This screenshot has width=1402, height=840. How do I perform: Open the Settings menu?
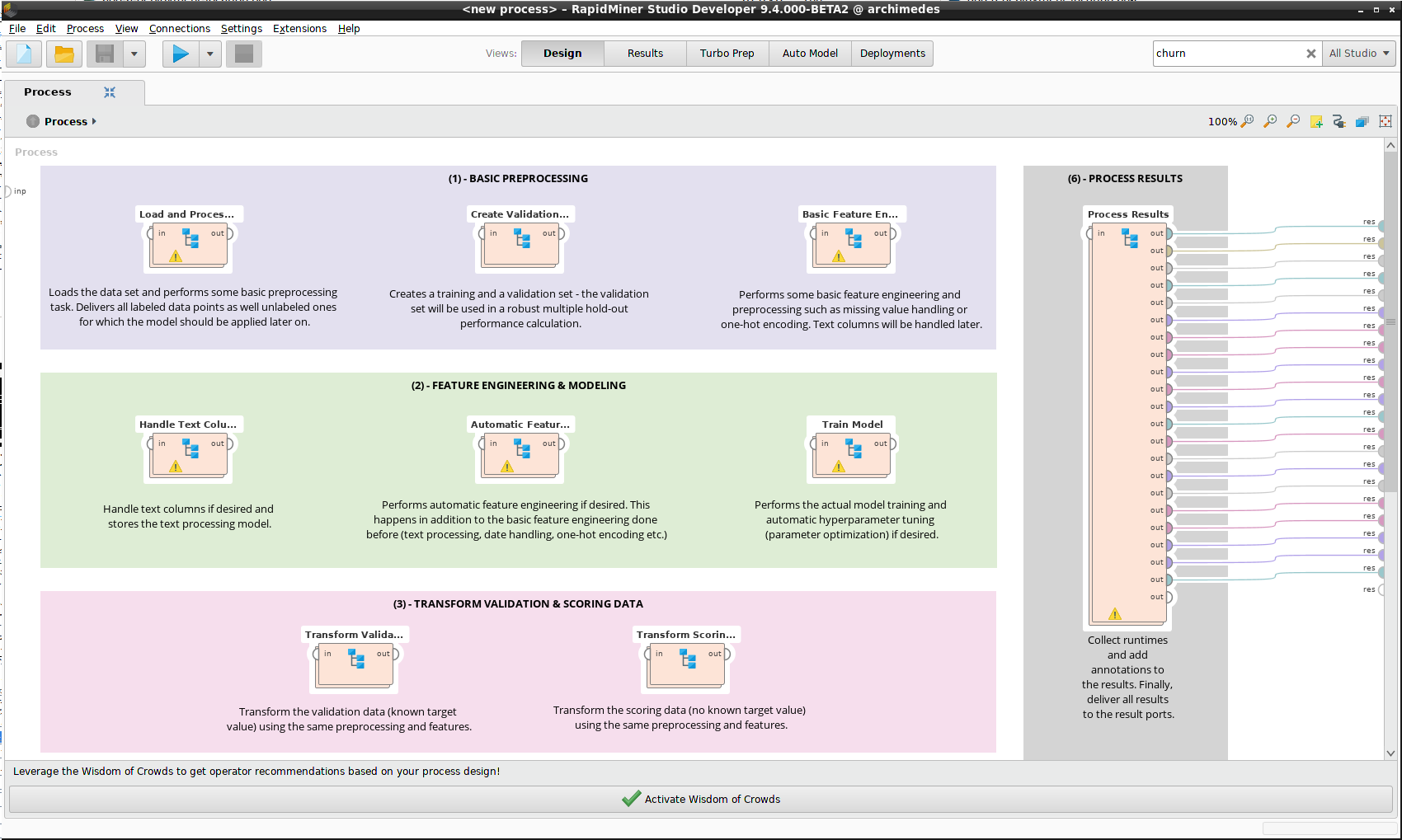click(x=242, y=28)
